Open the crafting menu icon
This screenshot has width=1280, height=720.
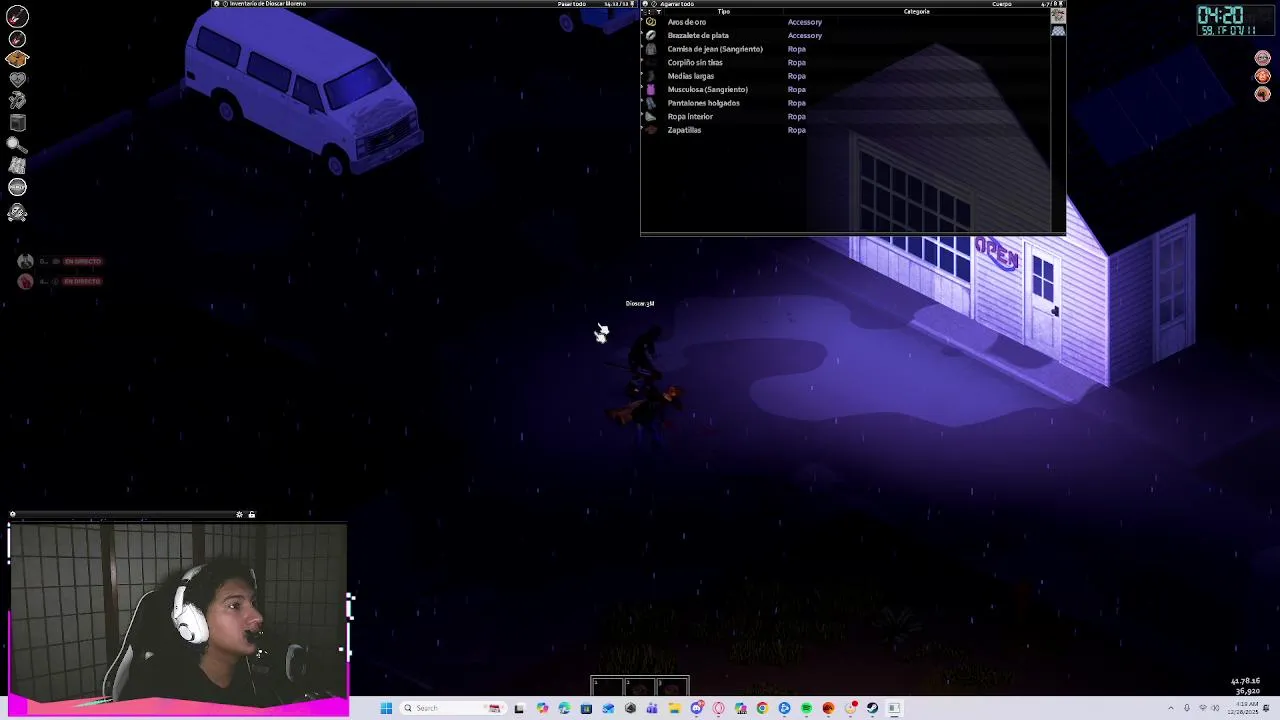tap(17, 101)
